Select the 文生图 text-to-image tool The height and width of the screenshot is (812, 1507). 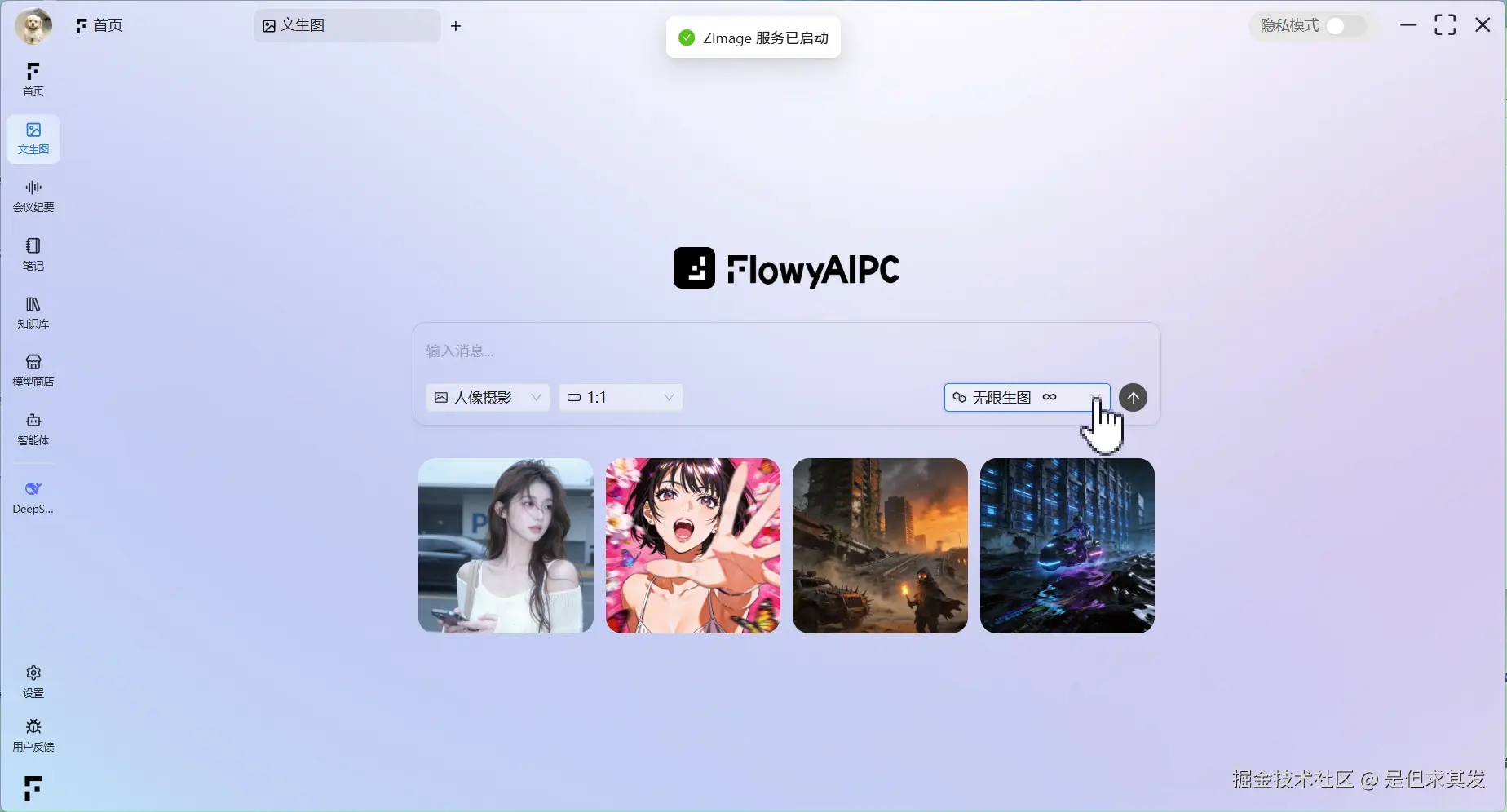coord(33,139)
